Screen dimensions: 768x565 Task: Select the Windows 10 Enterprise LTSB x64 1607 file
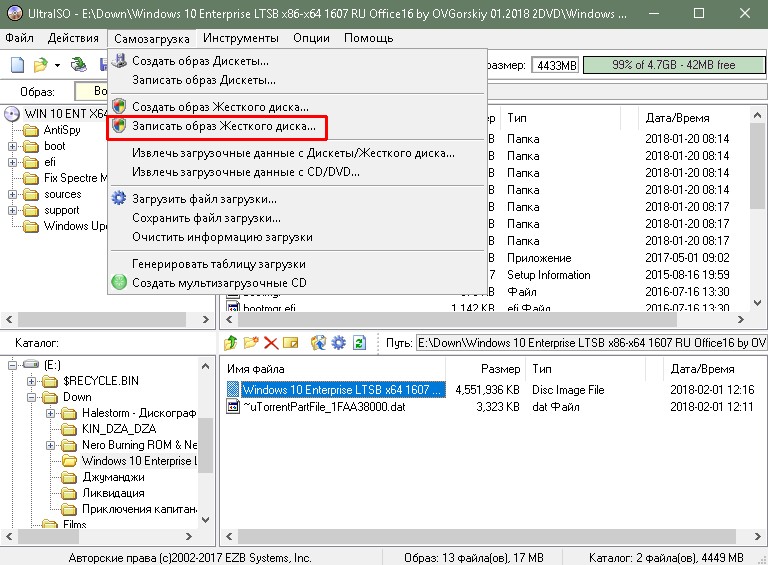[343, 390]
